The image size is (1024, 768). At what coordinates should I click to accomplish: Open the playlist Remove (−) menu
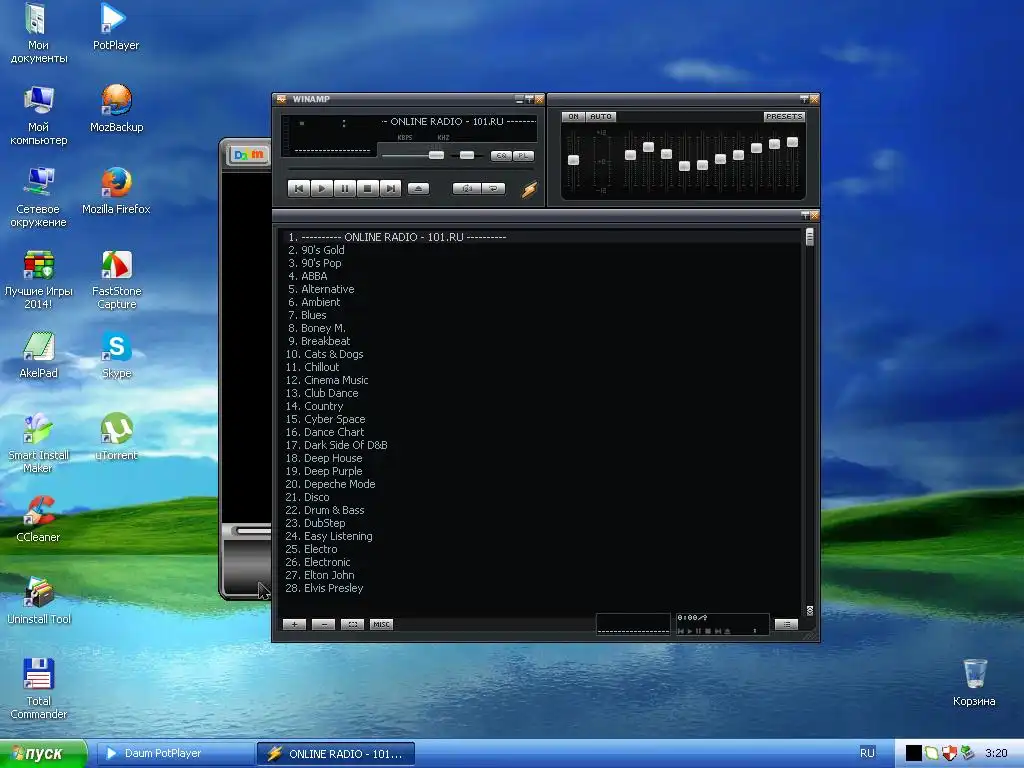323,624
